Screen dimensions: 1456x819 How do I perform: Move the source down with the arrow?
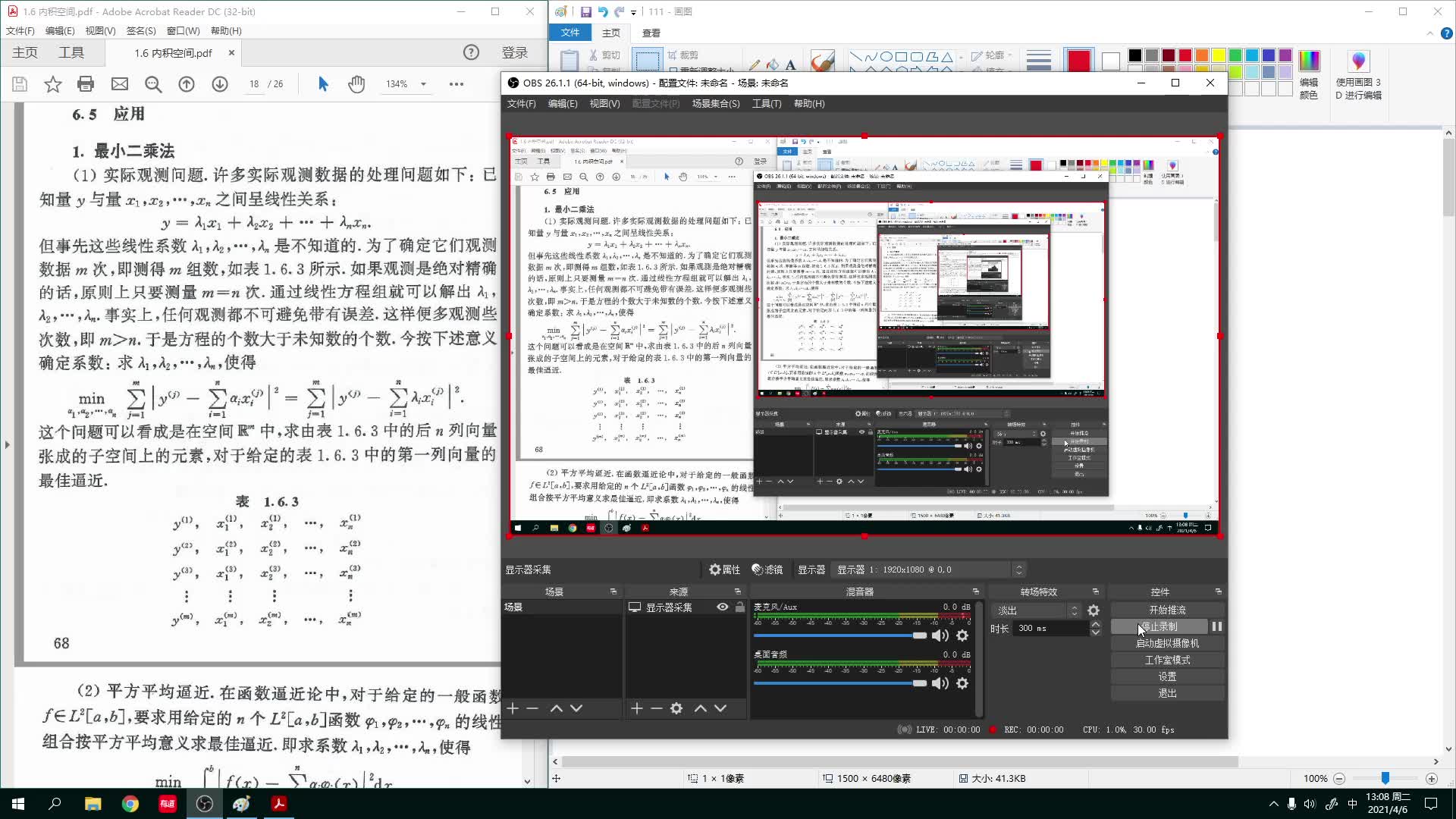pyautogui.click(x=720, y=708)
